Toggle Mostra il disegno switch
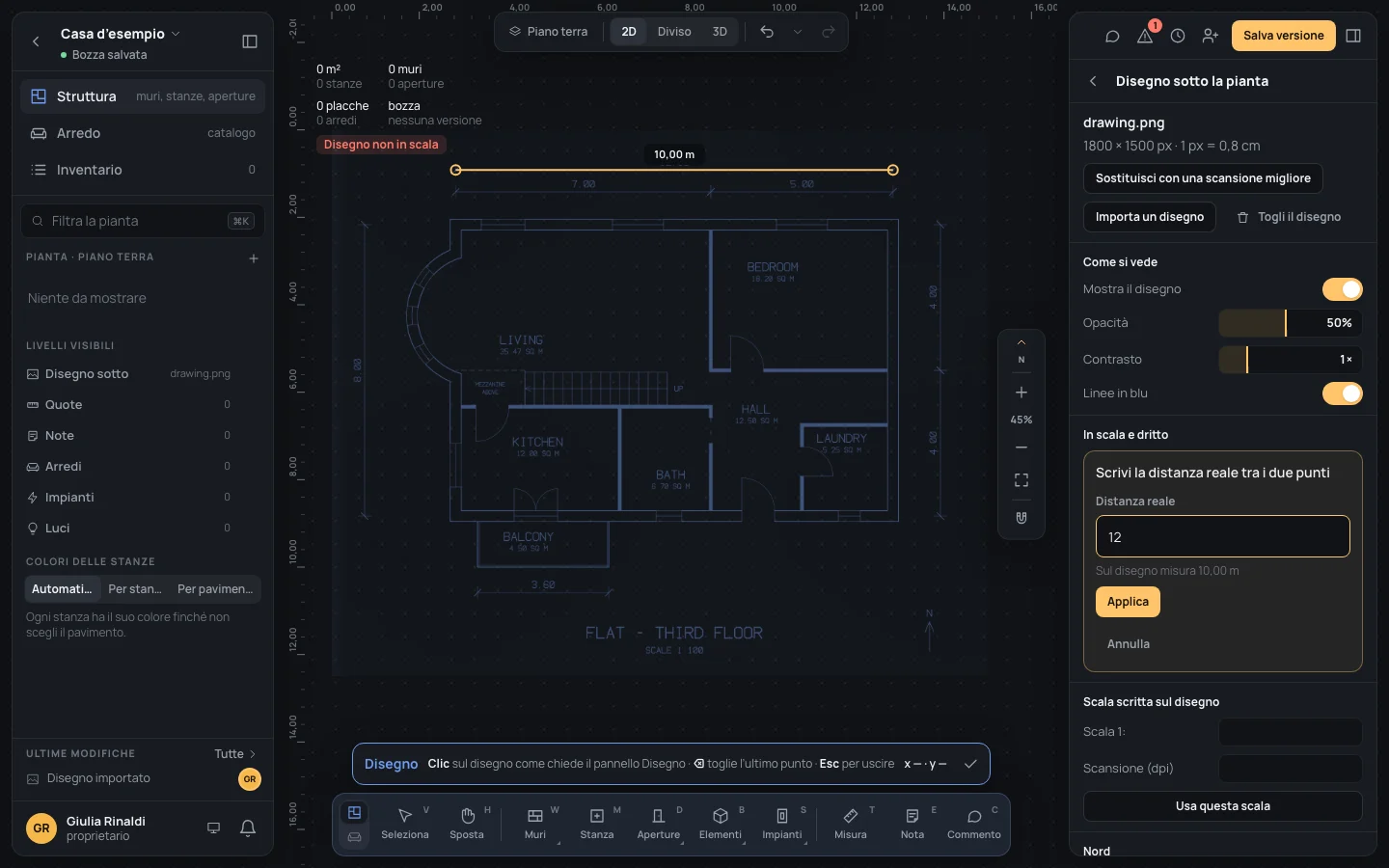1389x868 pixels. click(1343, 289)
